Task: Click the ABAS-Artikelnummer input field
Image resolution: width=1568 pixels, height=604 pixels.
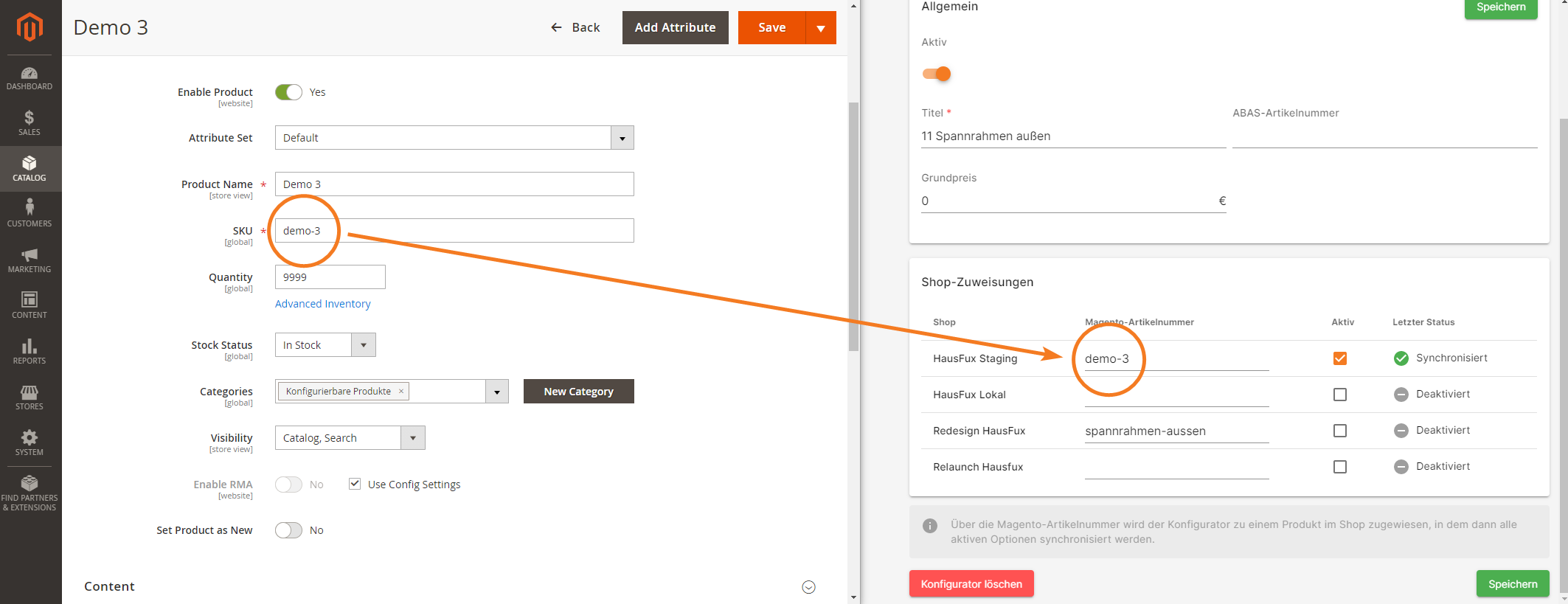Action: pyautogui.click(x=1384, y=136)
